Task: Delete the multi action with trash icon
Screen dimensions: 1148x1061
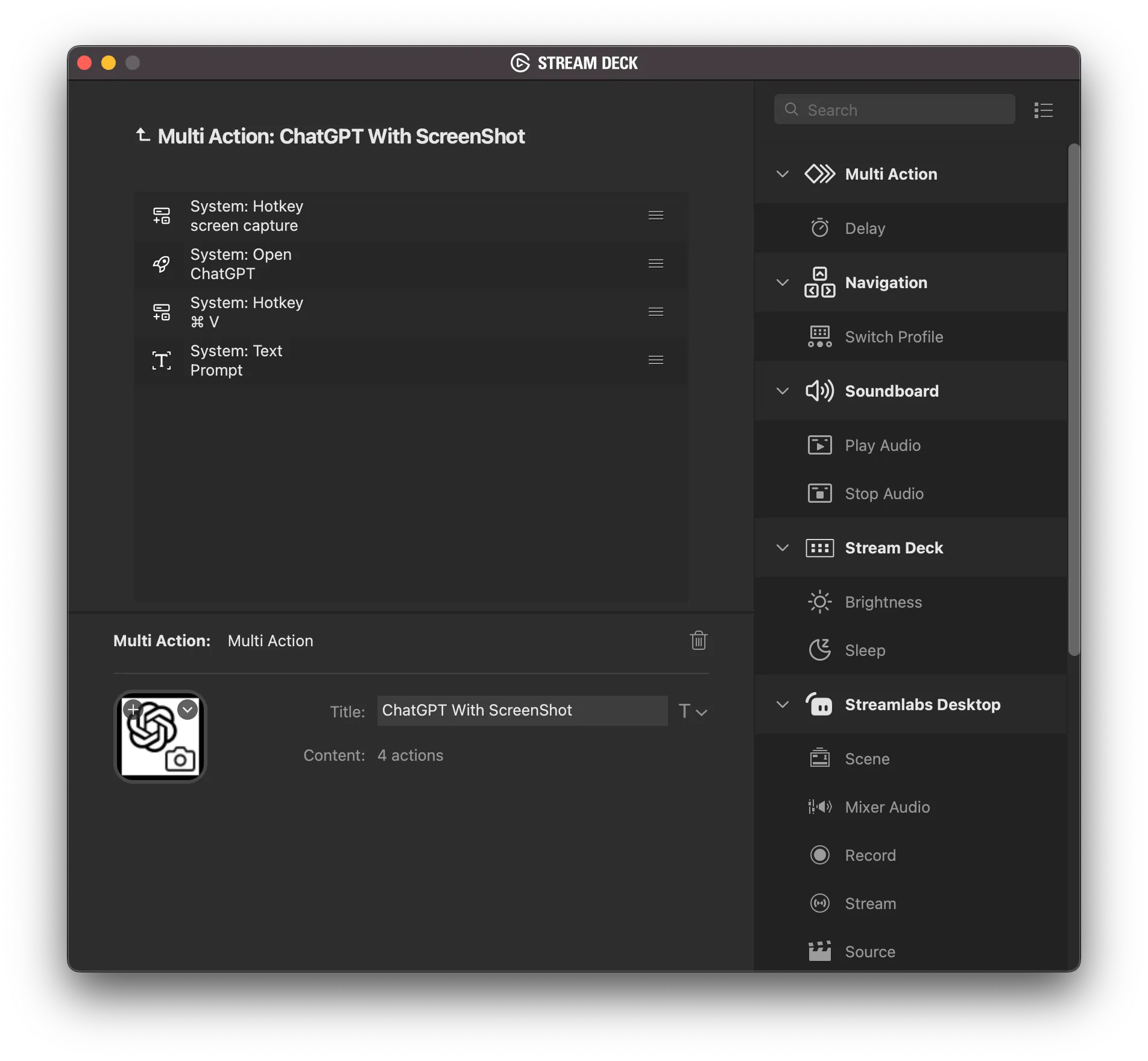Action: coord(699,640)
